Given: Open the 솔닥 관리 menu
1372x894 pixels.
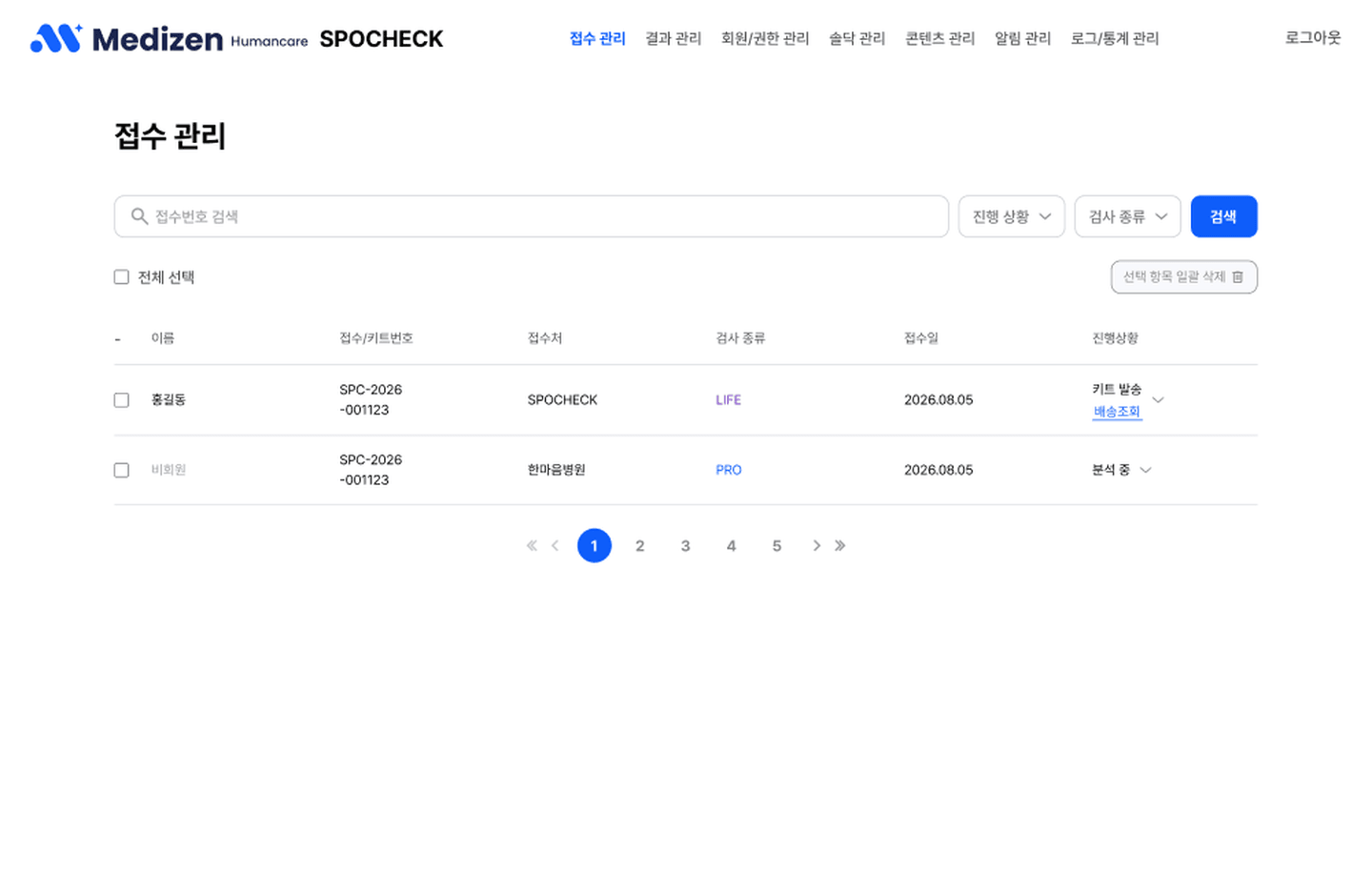Looking at the screenshot, I should coord(857,38).
